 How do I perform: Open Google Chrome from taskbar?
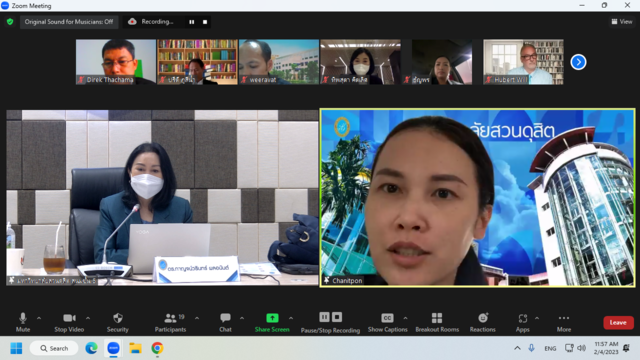(157, 348)
